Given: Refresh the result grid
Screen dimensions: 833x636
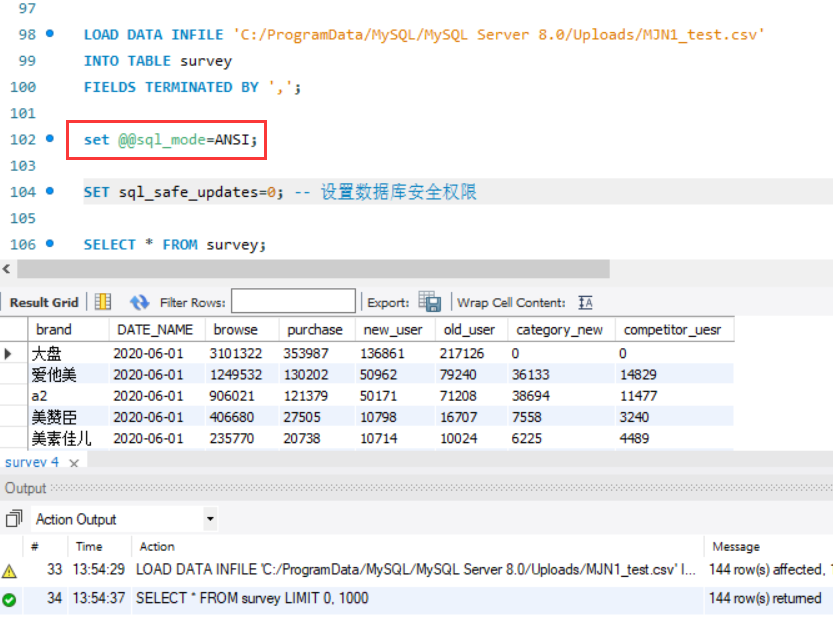Looking at the screenshot, I should pyautogui.click(x=140, y=302).
